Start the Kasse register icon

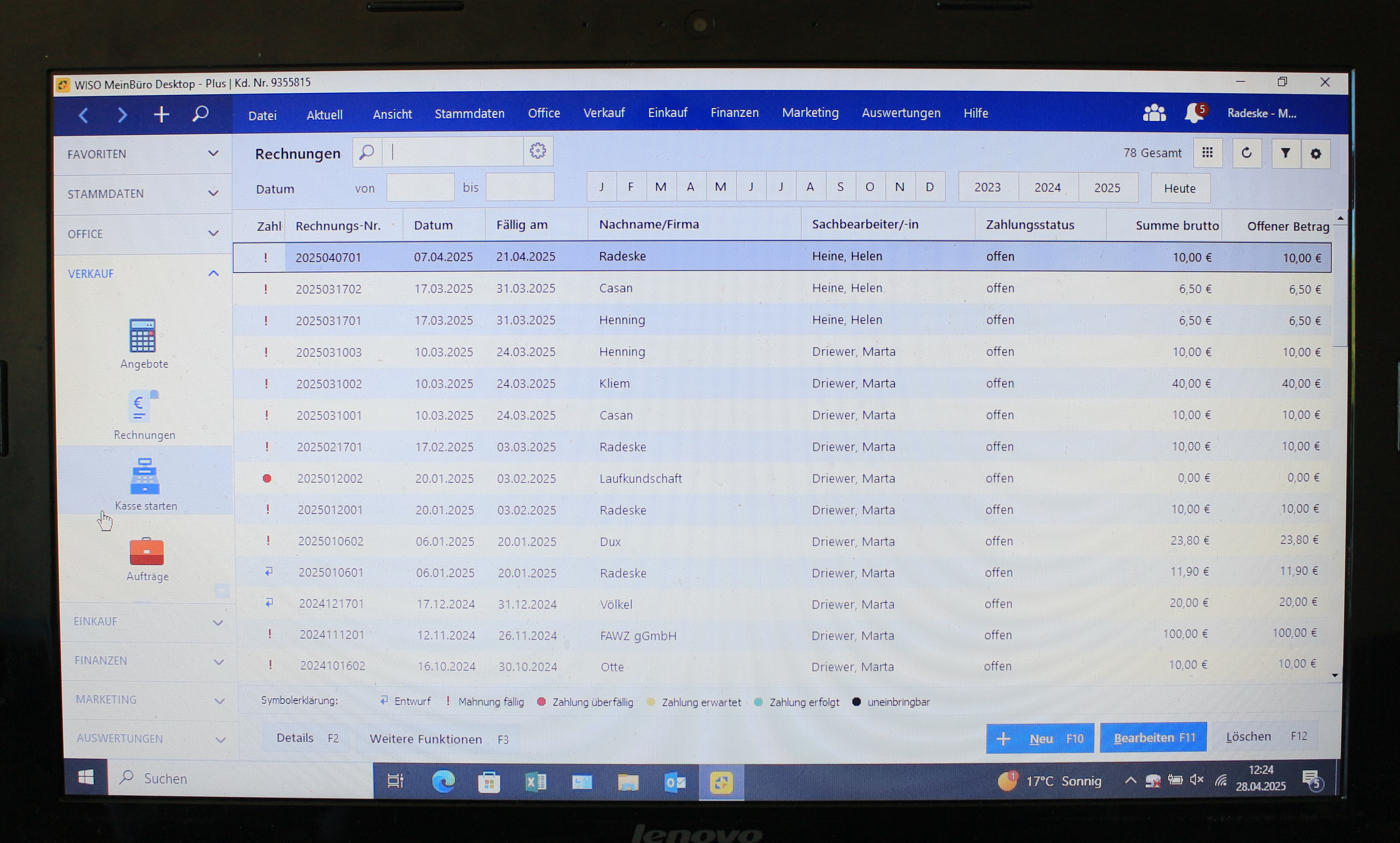[144, 477]
